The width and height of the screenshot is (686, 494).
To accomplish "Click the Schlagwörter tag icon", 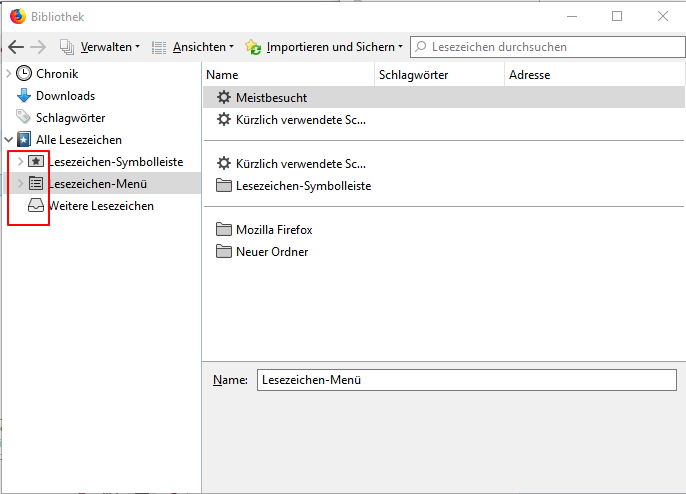I will point(24,118).
